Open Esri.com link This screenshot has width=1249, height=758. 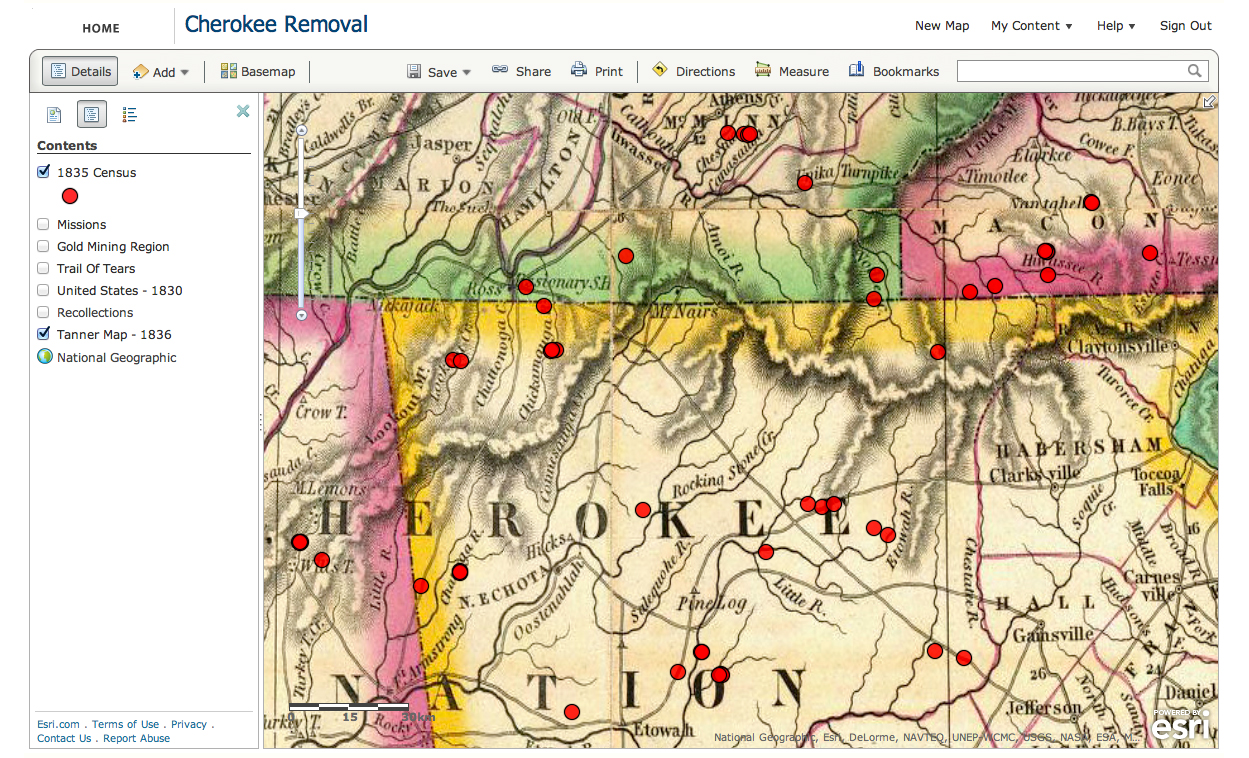(58, 724)
